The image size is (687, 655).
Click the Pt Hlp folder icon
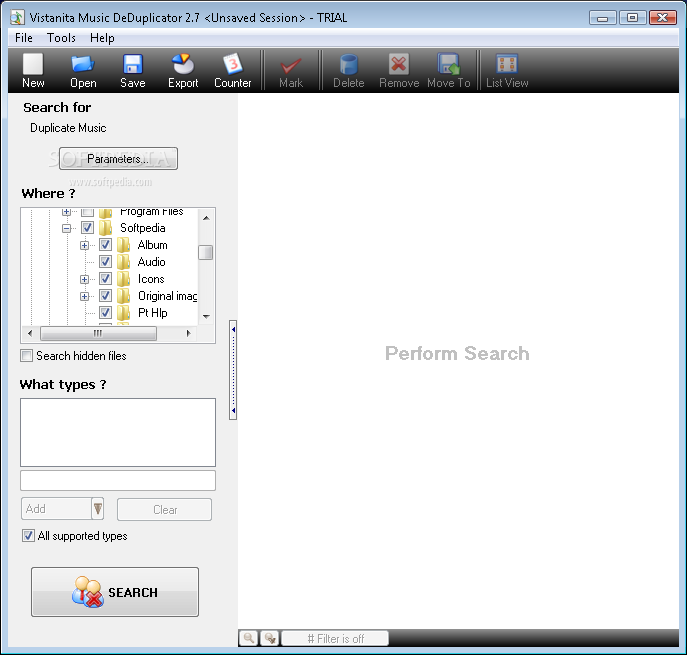click(x=124, y=313)
